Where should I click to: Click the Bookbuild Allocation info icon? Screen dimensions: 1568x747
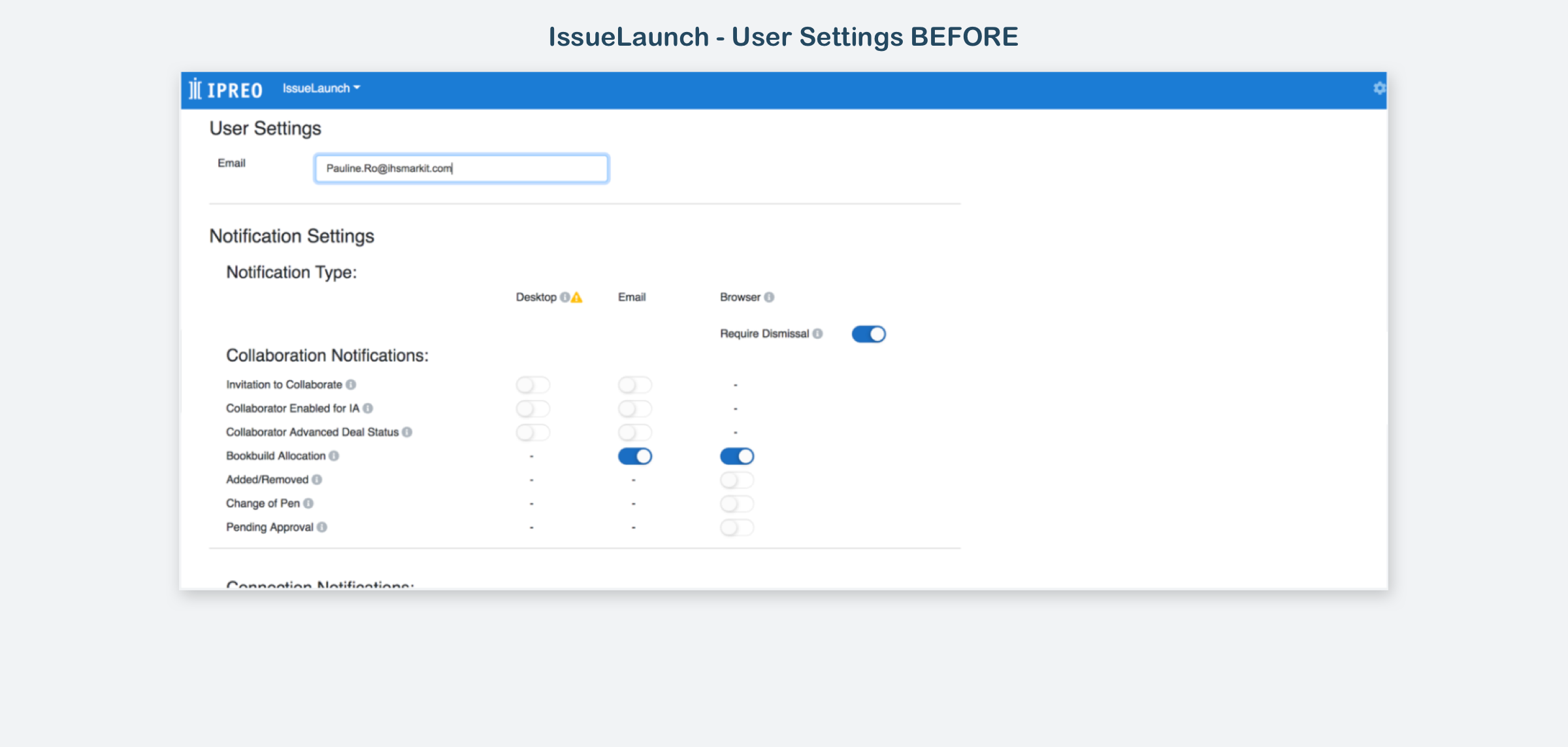click(334, 456)
